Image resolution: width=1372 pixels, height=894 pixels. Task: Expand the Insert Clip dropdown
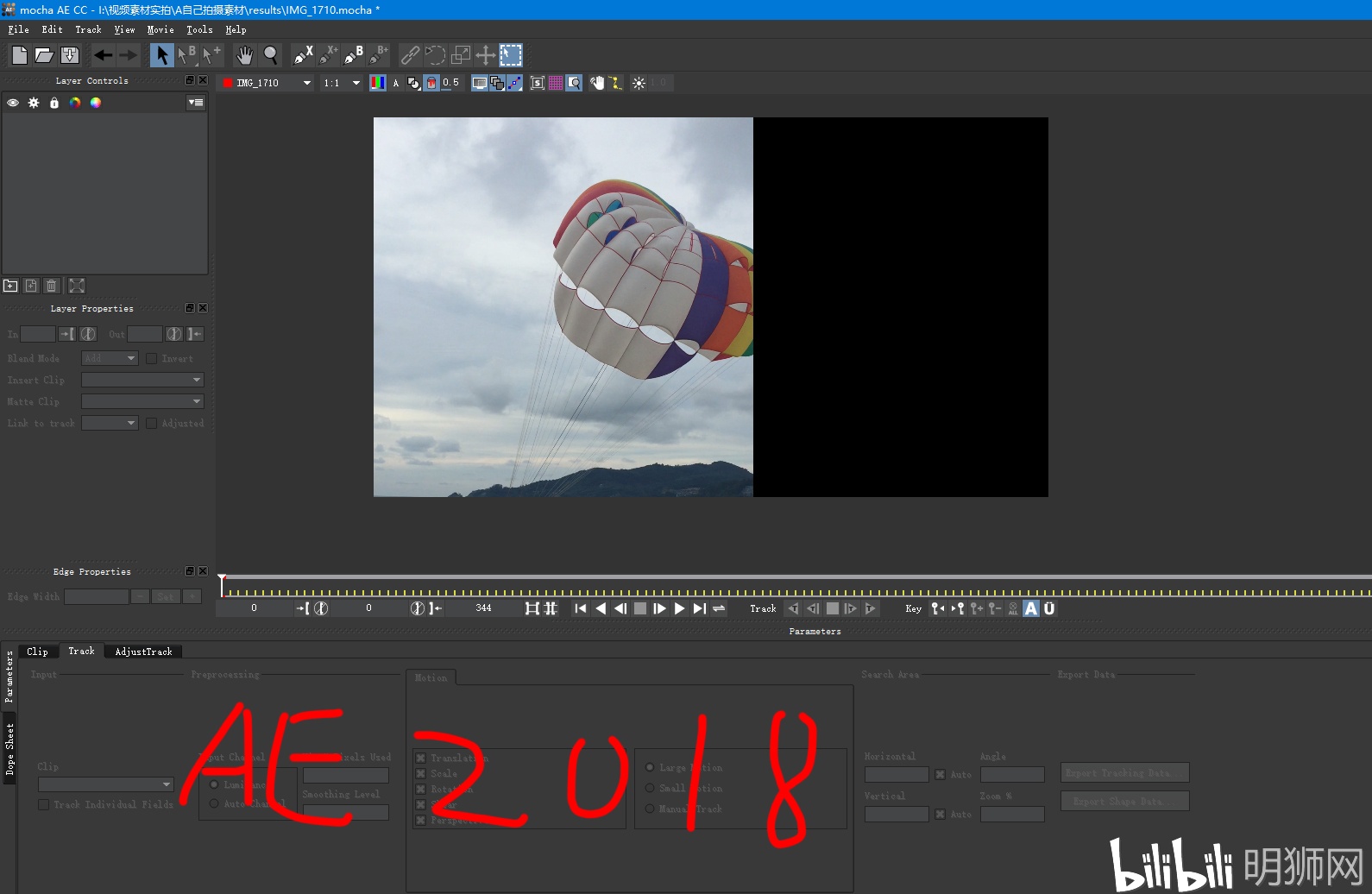coord(142,380)
